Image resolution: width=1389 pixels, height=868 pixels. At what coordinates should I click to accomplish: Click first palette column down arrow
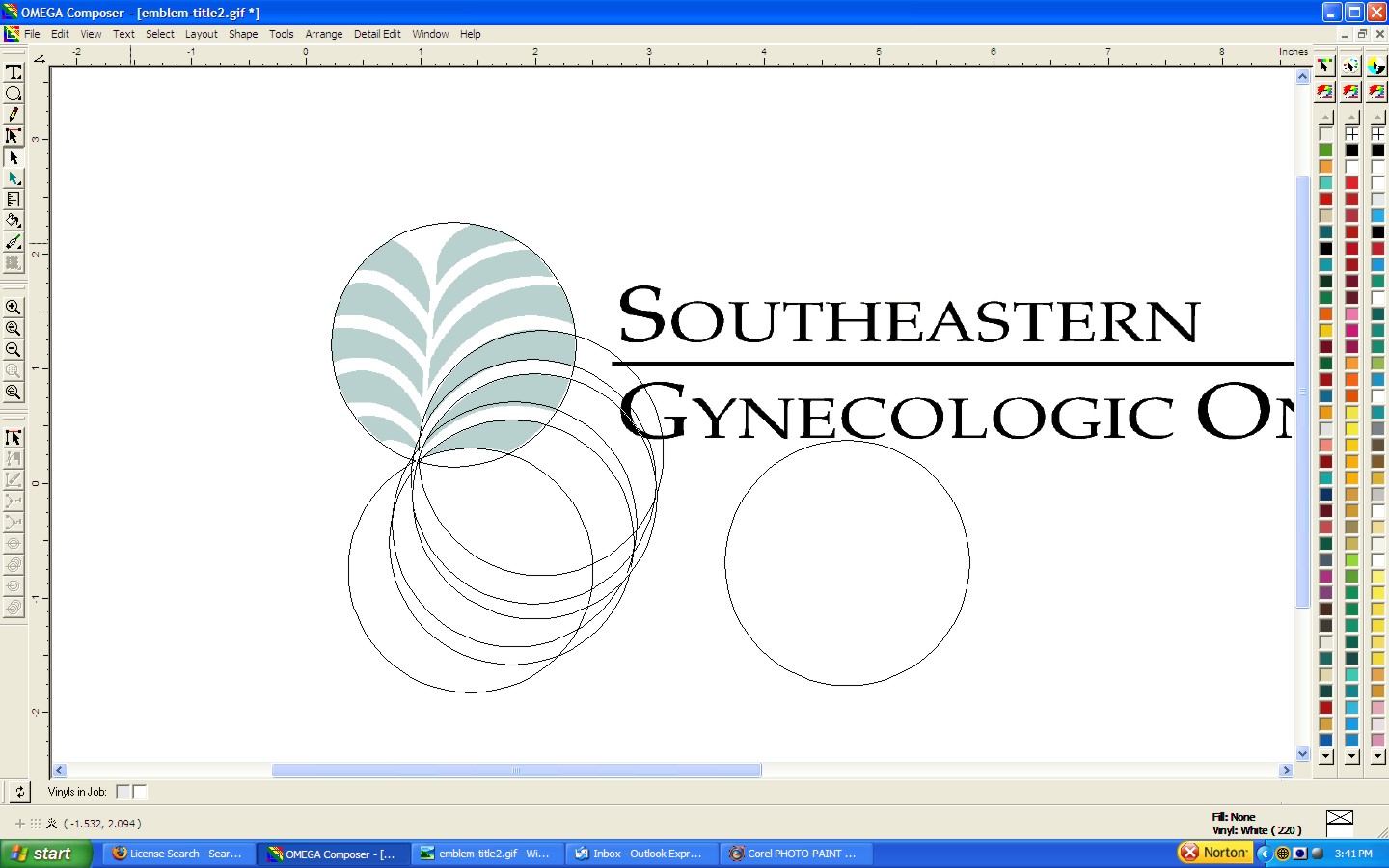pyautogui.click(x=1325, y=757)
